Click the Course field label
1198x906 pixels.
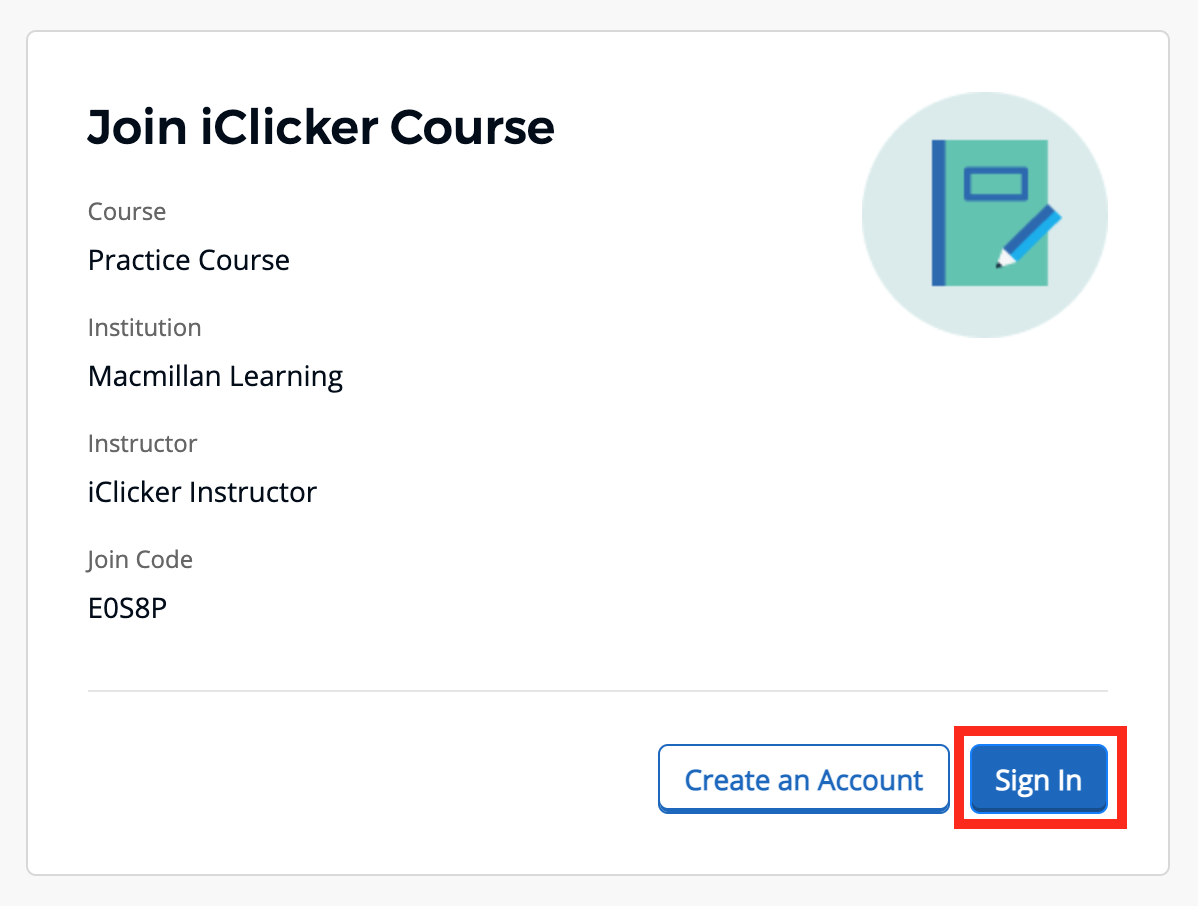pos(127,211)
